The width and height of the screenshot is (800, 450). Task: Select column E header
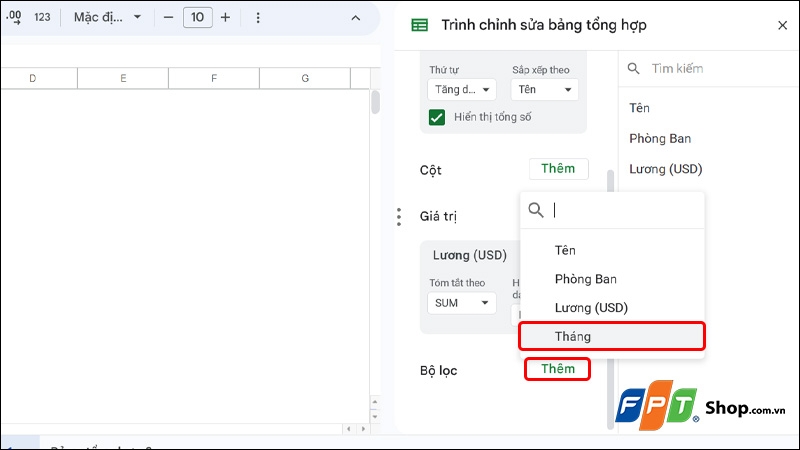point(123,79)
